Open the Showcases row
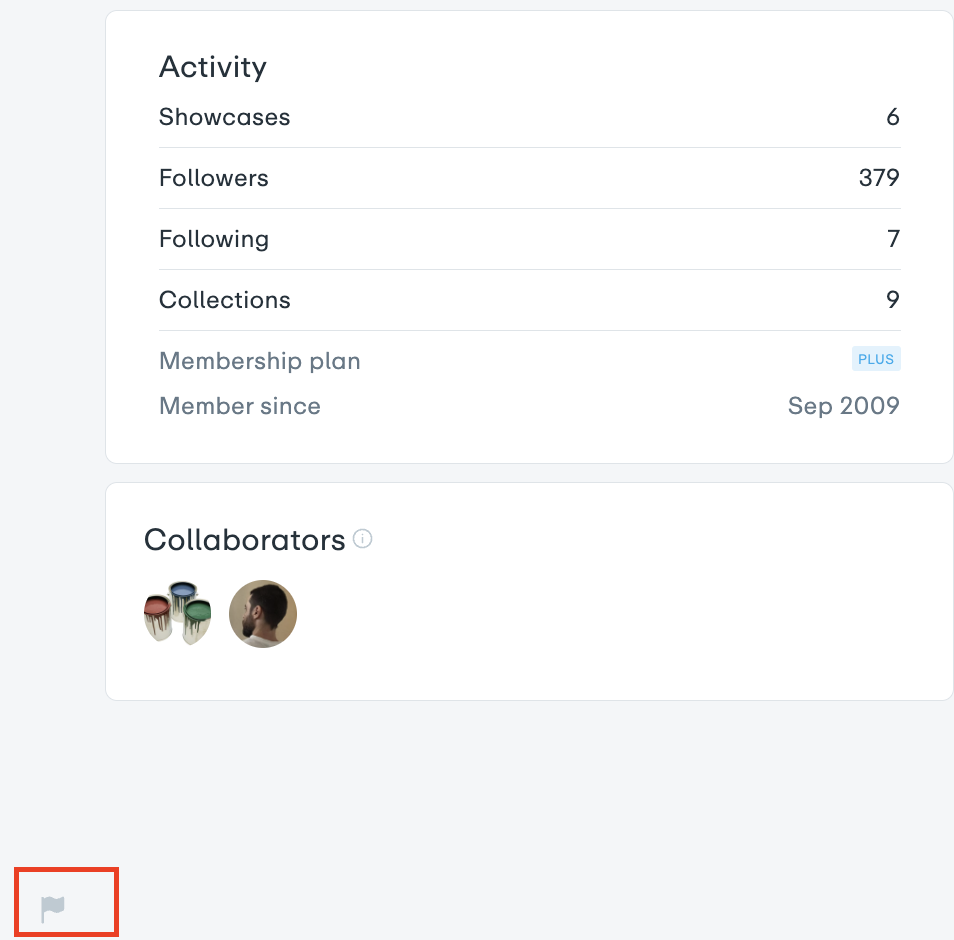954x940 pixels. point(530,117)
